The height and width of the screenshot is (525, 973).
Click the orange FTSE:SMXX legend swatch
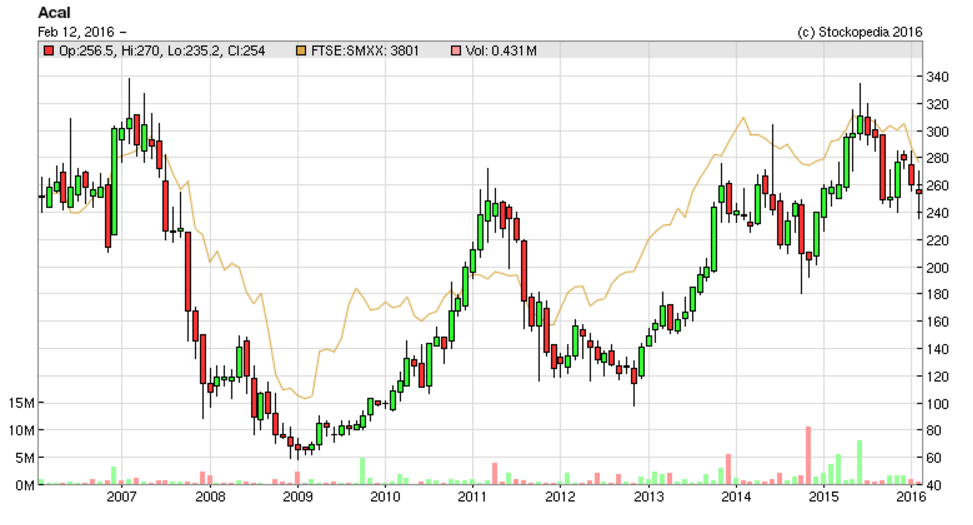coord(301,50)
